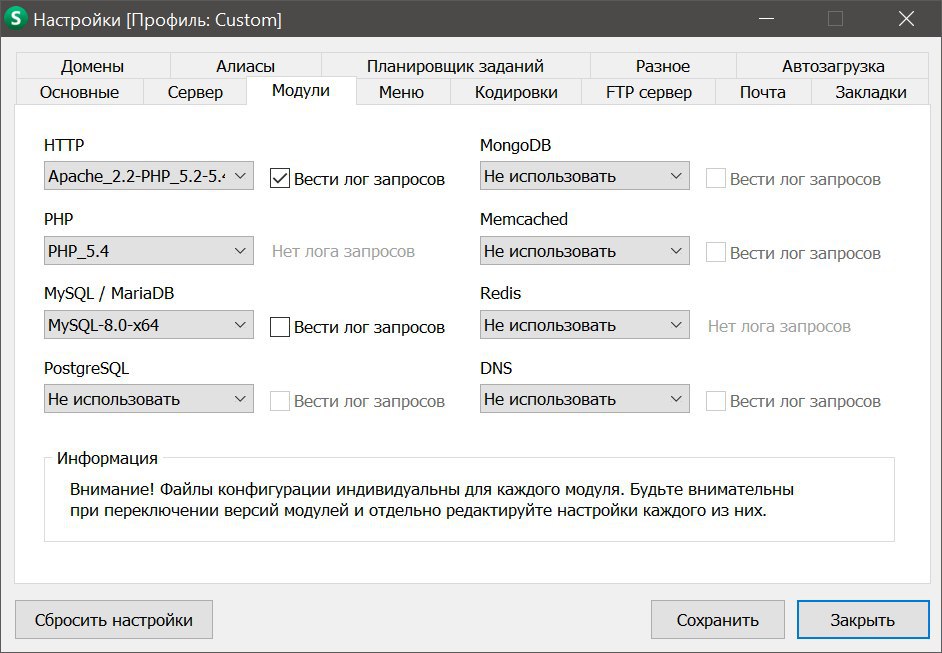Switch to the FTP сервер tab
The height and width of the screenshot is (653, 942).
coord(649,92)
